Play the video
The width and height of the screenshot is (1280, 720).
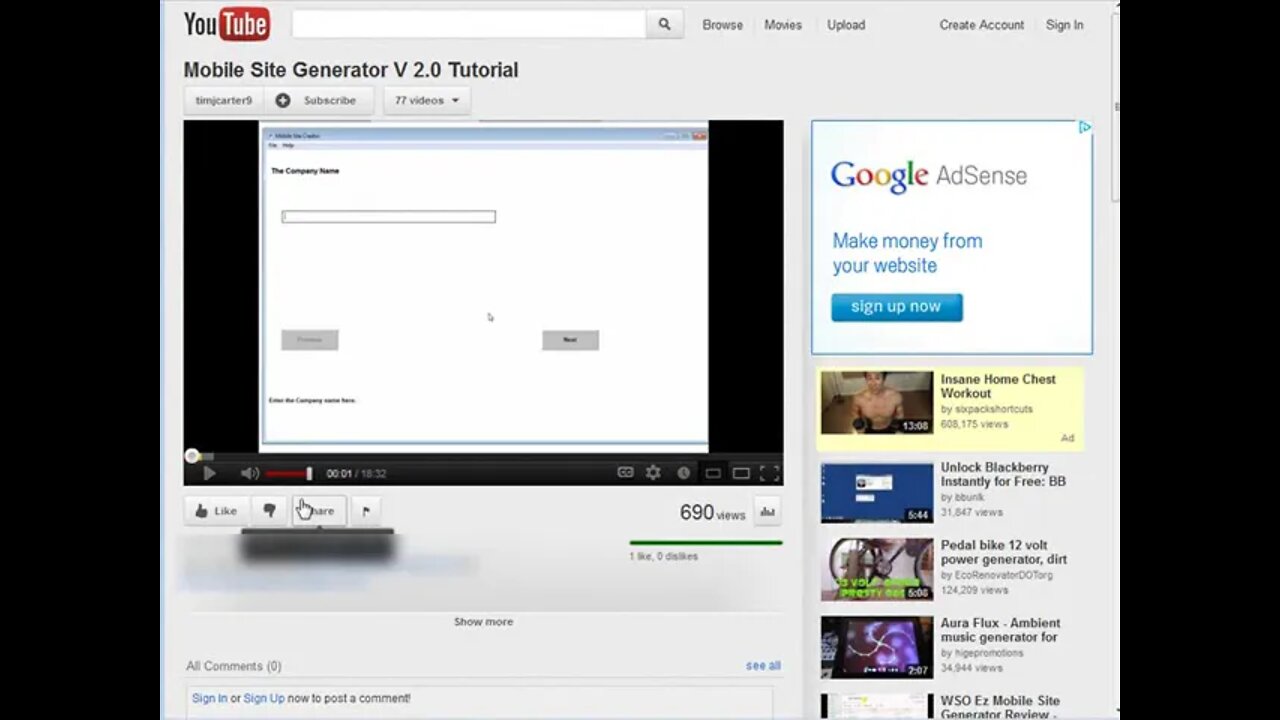pos(209,473)
